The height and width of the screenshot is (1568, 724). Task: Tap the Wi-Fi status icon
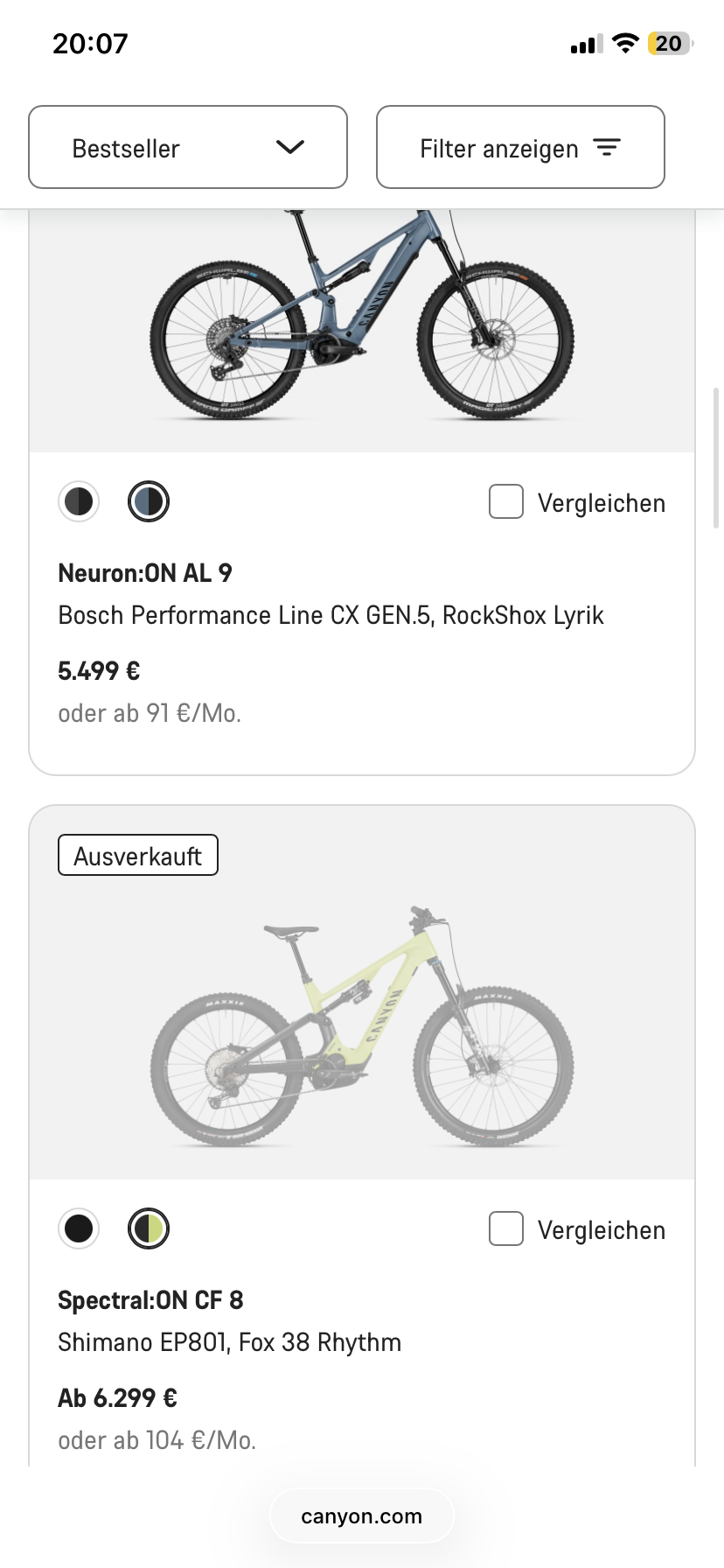pyautogui.click(x=625, y=44)
